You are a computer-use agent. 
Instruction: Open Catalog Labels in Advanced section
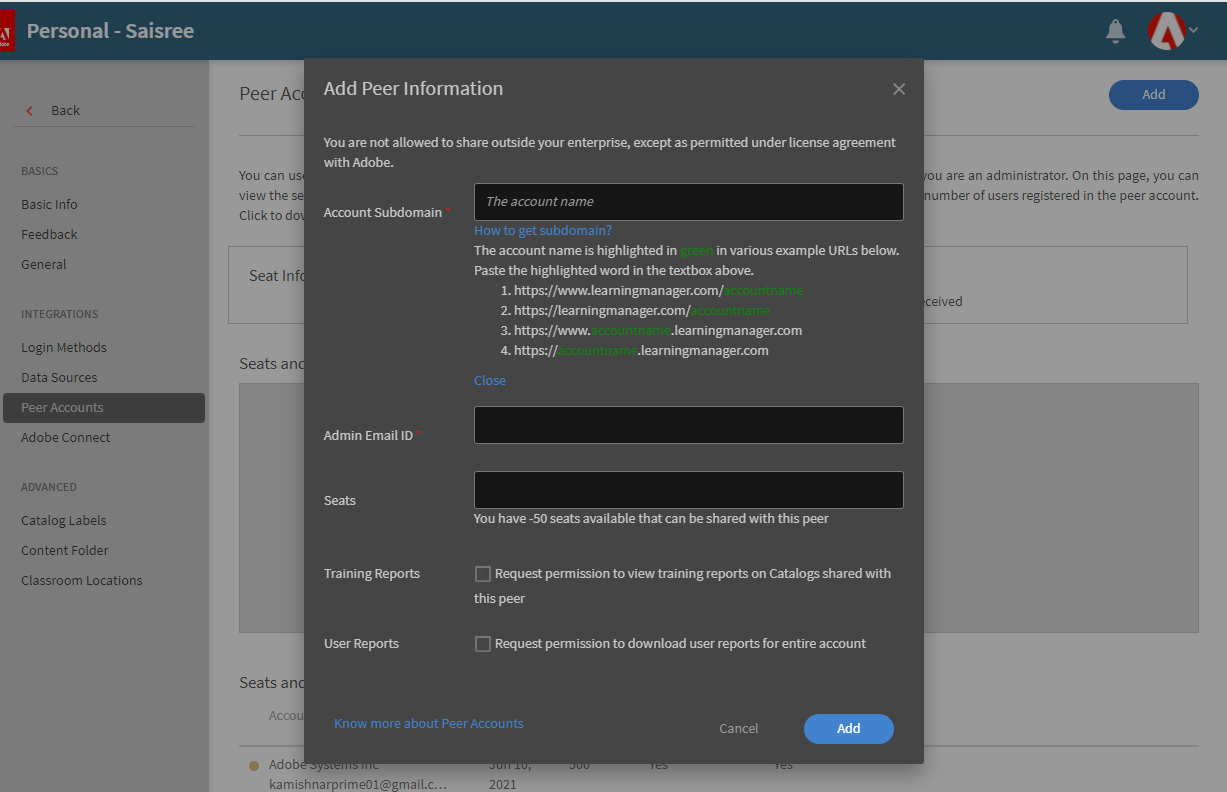64,521
